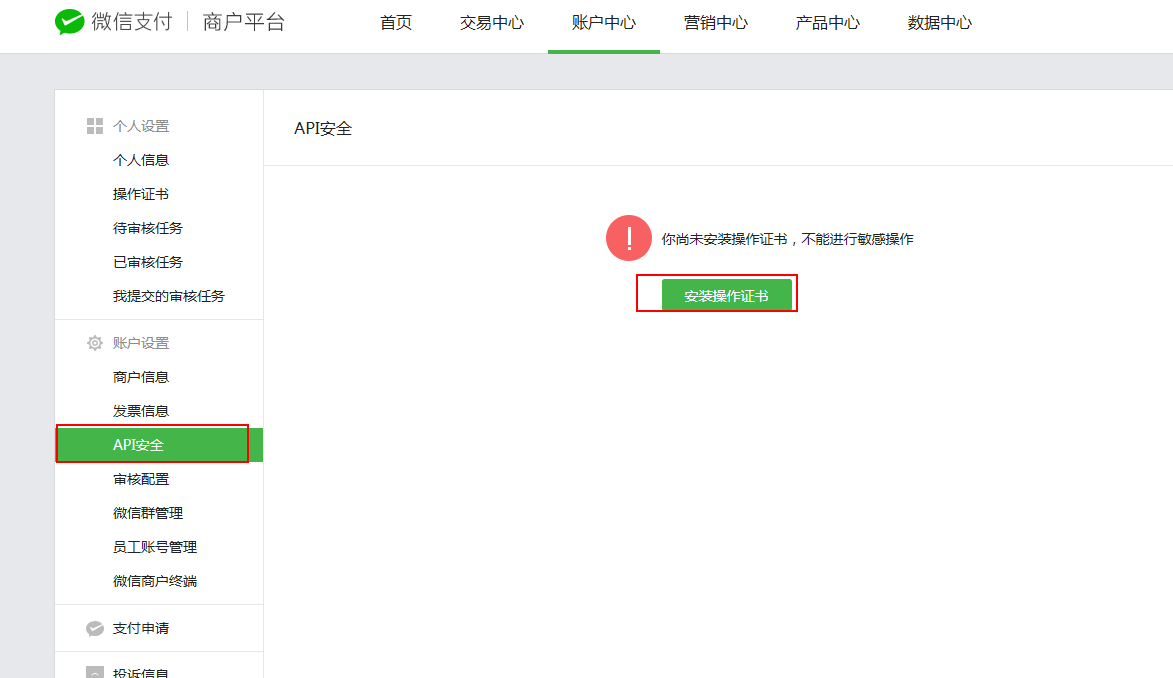Click the red exclamation warning icon
Screen dimensions: 1173x678
click(x=629, y=238)
